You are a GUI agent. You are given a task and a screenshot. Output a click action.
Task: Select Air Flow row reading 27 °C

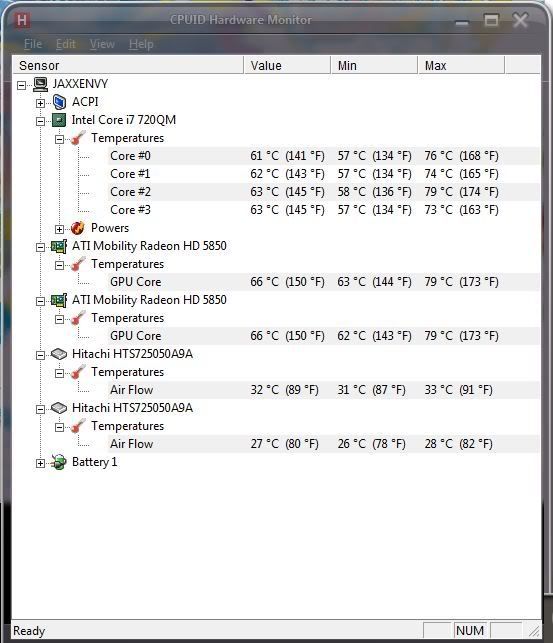(x=324, y=444)
